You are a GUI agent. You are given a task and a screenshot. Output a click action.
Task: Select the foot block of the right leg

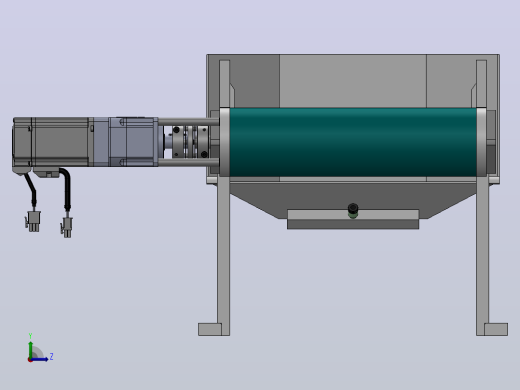pos(496,329)
